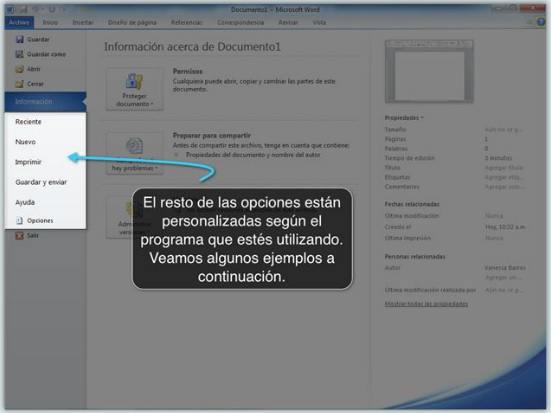551x413 pixels.
Task: Switch to the Inicio ribbon tab
Action: point(50,22)
